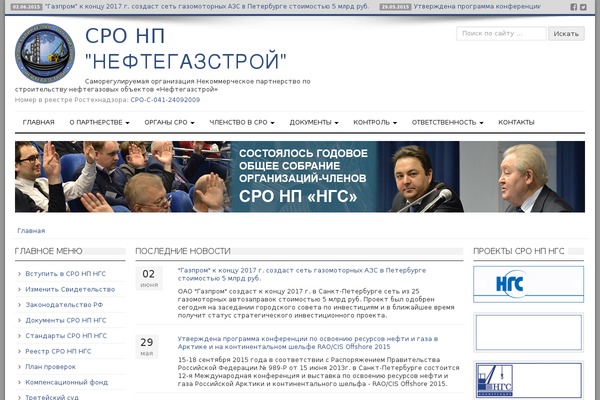
Task: Open План проверок menu link
Action: (51, 367)
